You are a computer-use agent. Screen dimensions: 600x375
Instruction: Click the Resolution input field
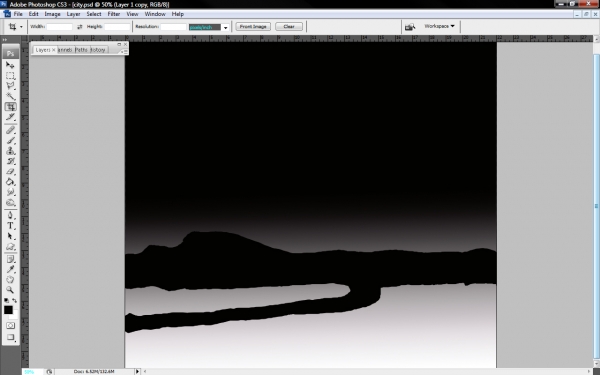pos(173,27)
